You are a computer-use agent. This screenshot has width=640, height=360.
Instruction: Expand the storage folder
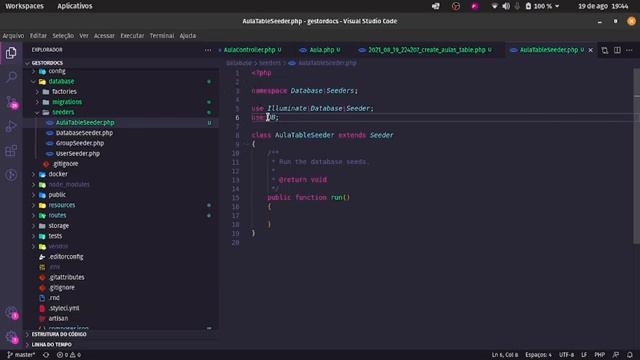click(x=34, y=226)
